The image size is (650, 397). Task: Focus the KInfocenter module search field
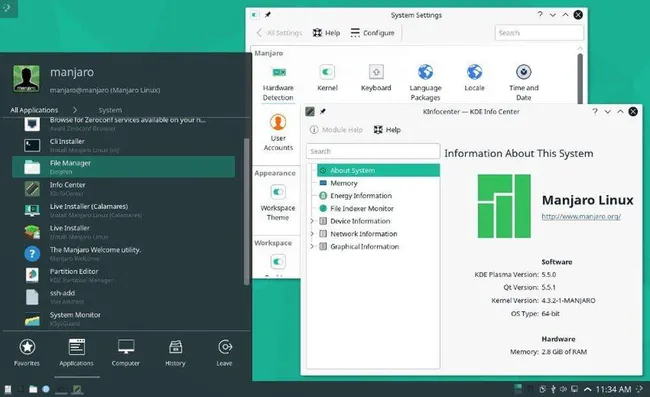coord(373,151)
